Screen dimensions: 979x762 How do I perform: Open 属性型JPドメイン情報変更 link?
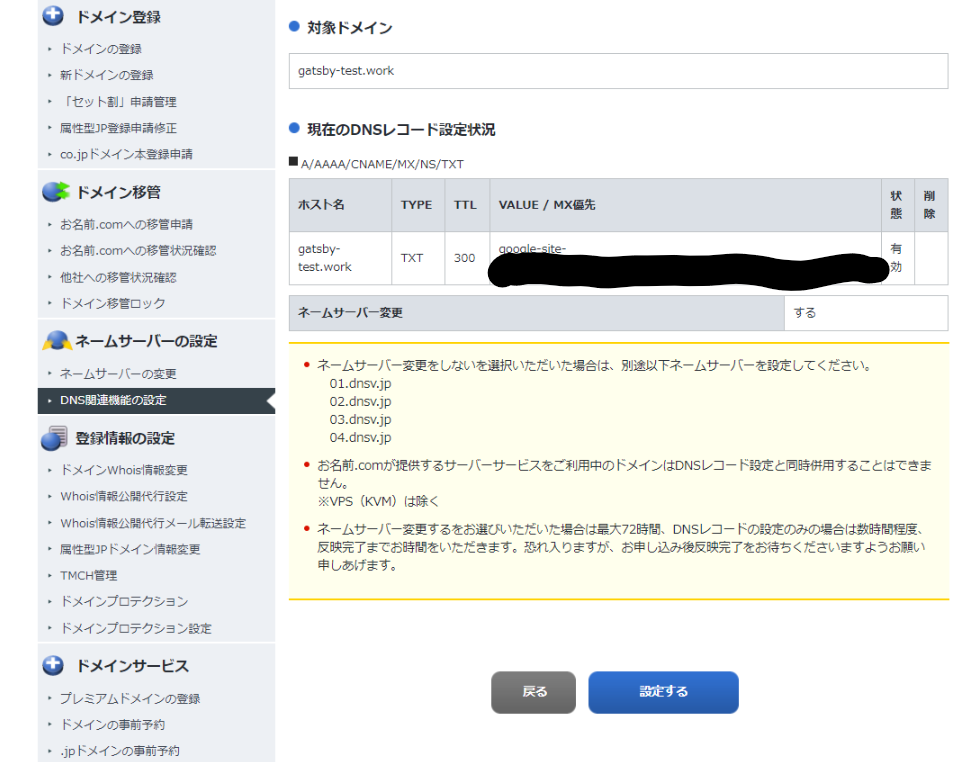pyautogui.click(x=130, y=549)
